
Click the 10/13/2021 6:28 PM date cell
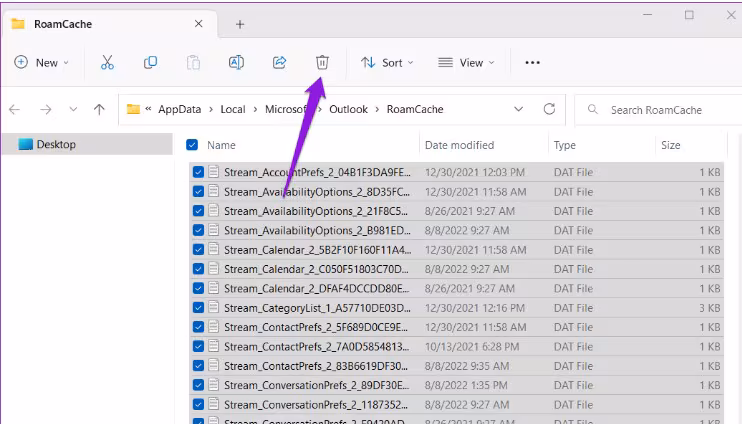(x=472, y=346)
